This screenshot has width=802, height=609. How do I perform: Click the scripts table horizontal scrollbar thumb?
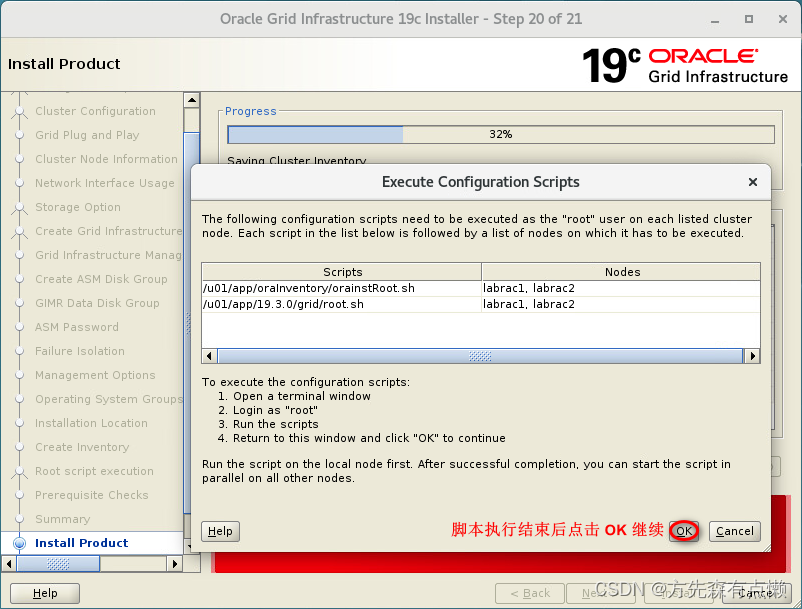[x=480, y=356]
